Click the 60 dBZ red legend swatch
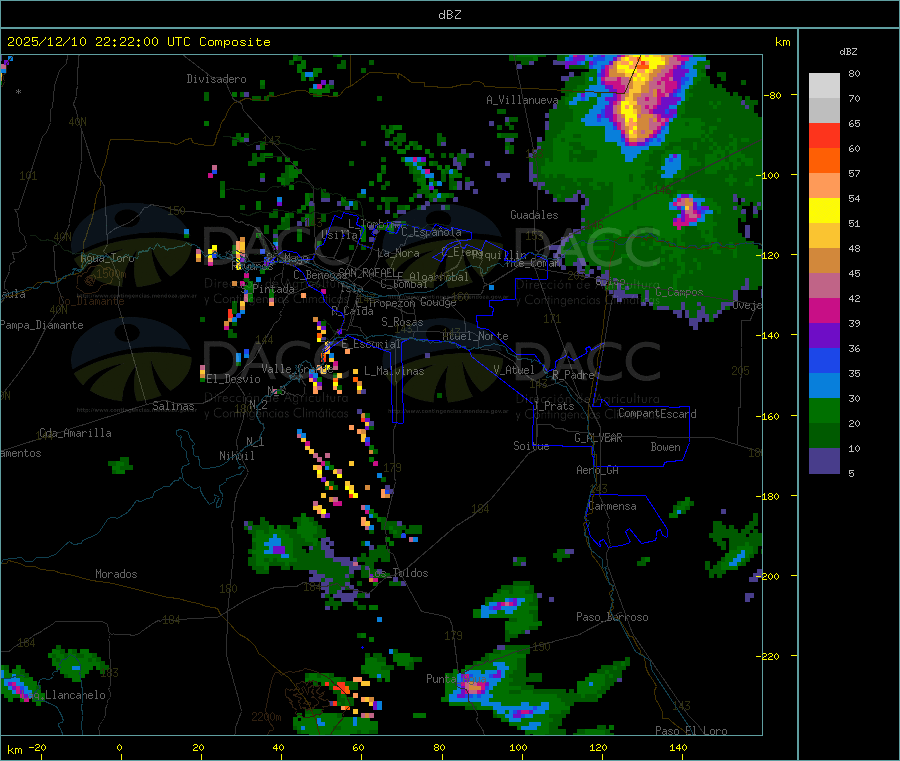 (824, 135)
